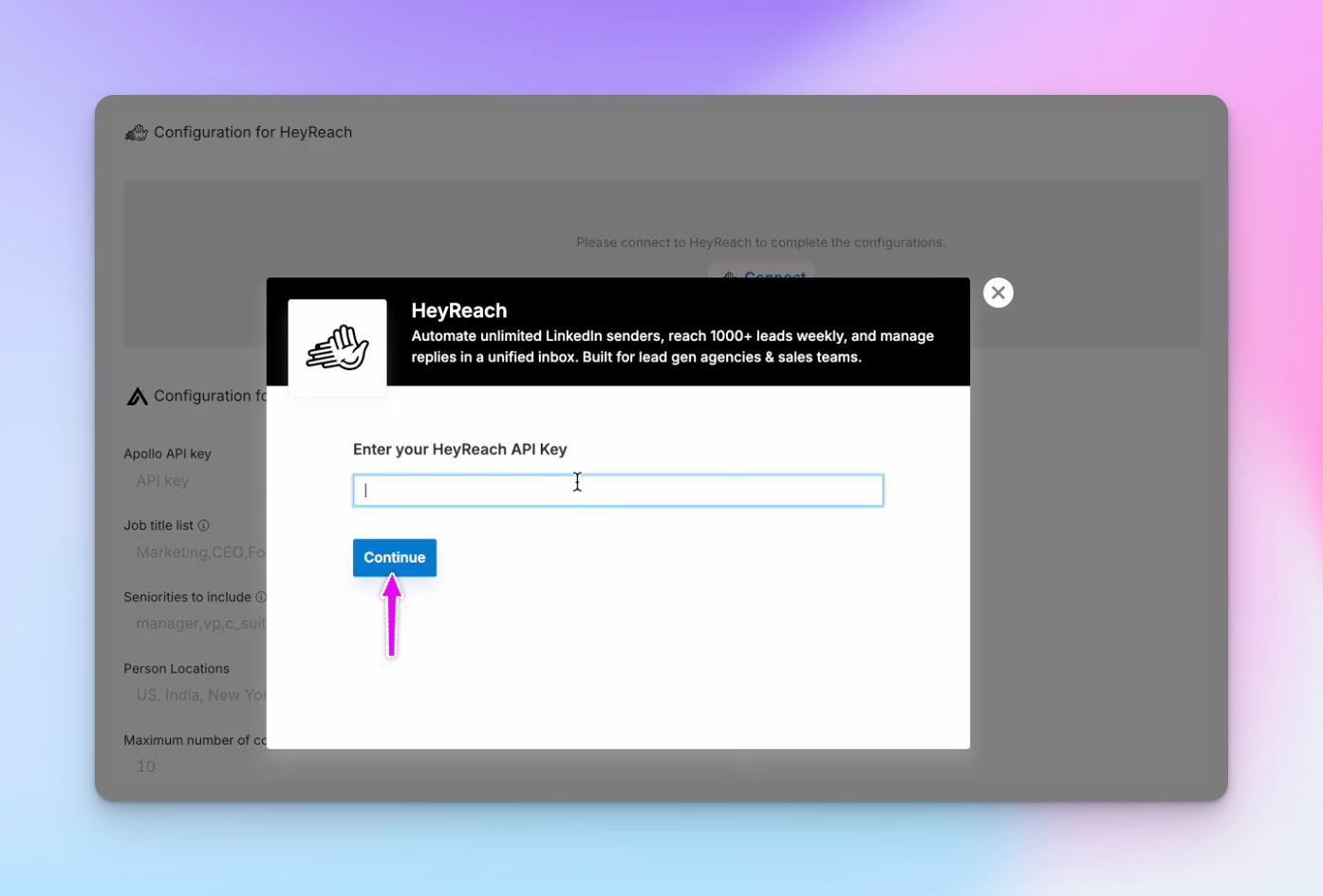Image resolution: width=1323 pixels, height=896 pixels.
Task: Click the Apollo icon beside Configuration heading
Action: click(x=138, y=396)
